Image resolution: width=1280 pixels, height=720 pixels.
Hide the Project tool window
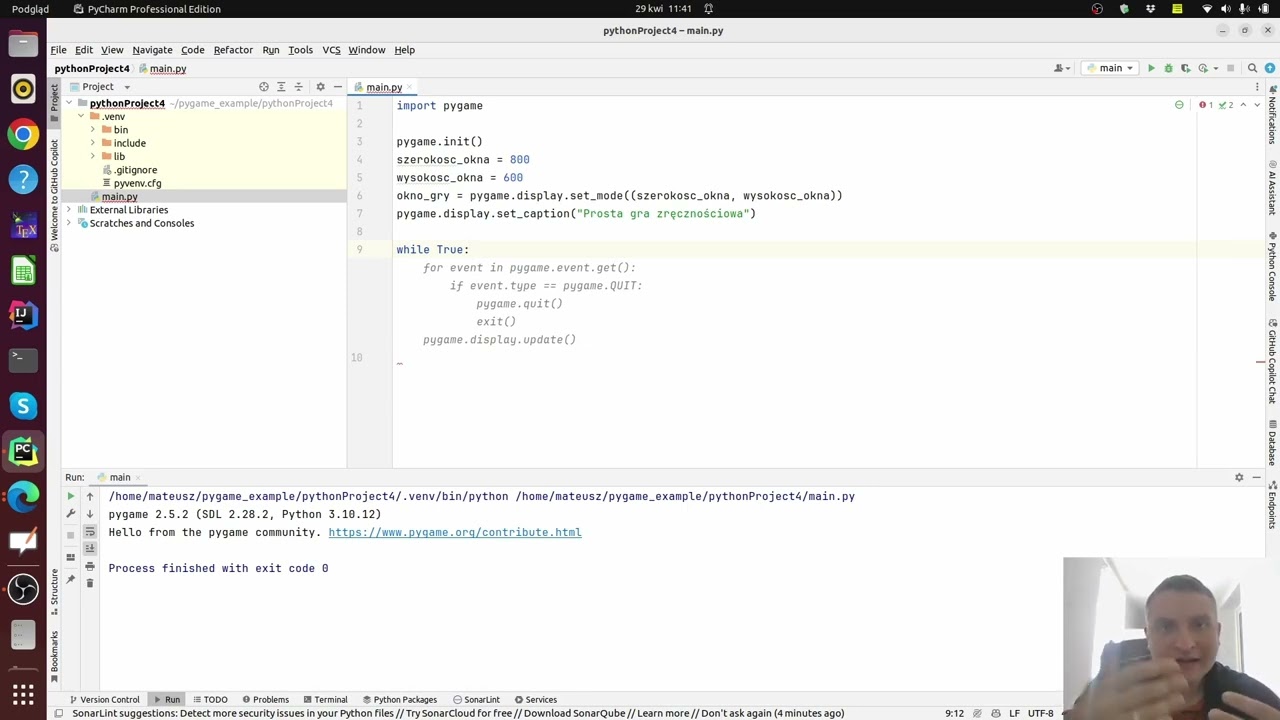point(337,86)
